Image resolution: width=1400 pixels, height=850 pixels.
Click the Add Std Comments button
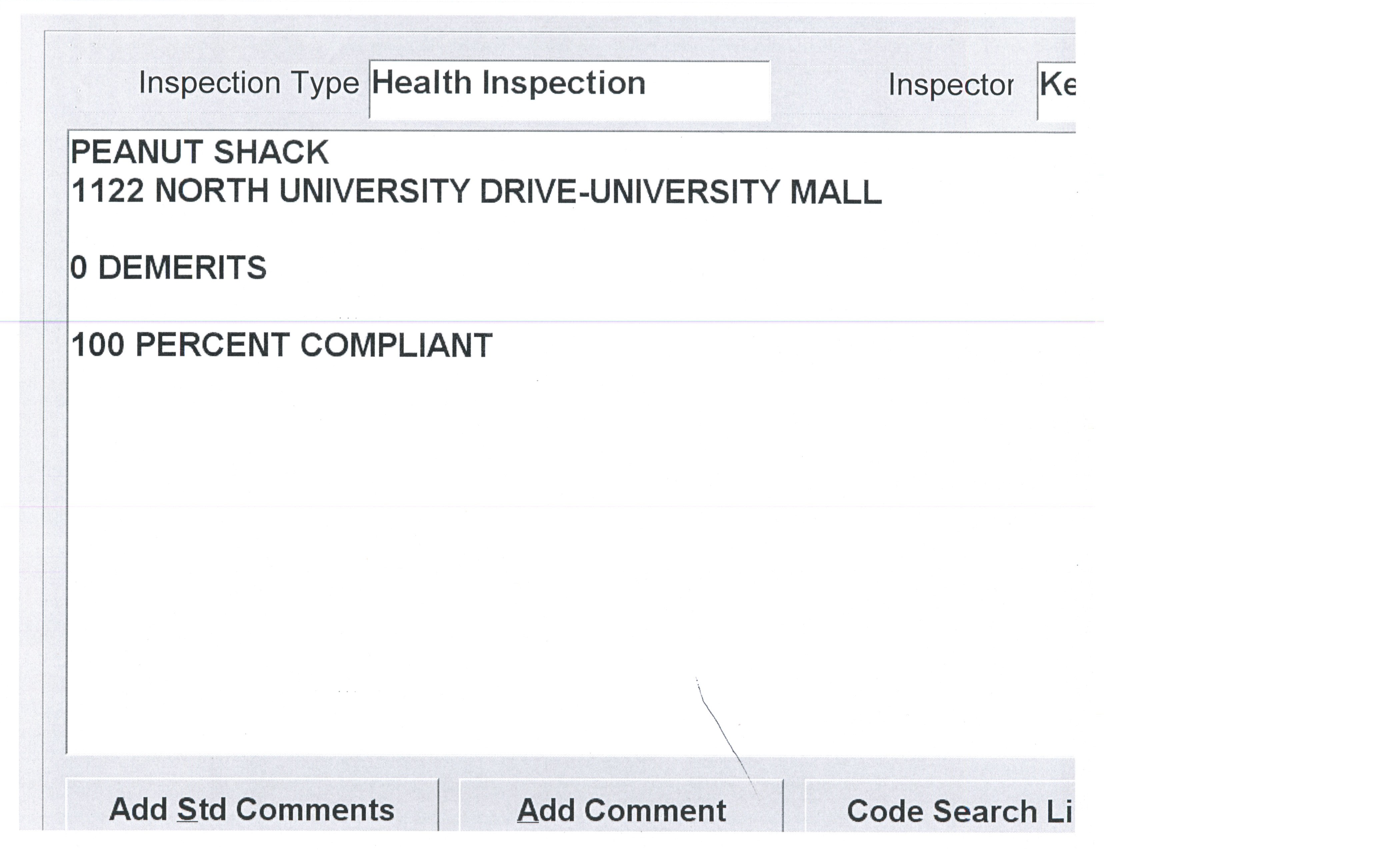[252, 809]
